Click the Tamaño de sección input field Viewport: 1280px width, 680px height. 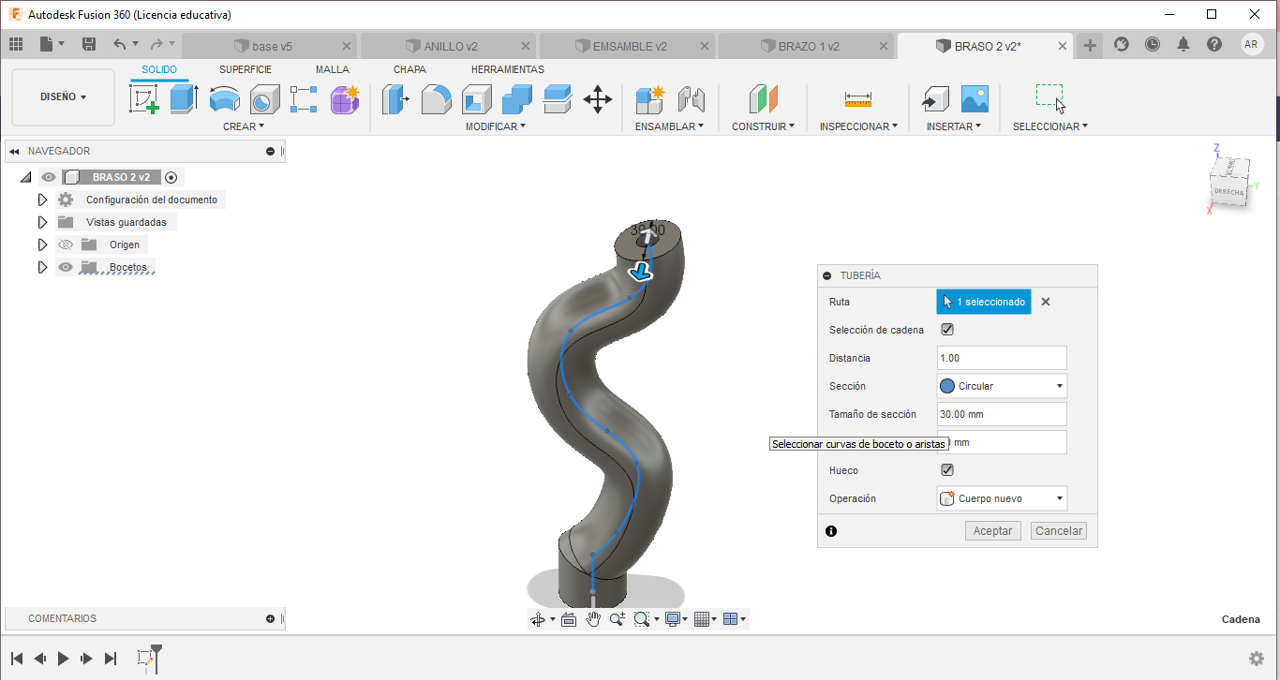1002,414
